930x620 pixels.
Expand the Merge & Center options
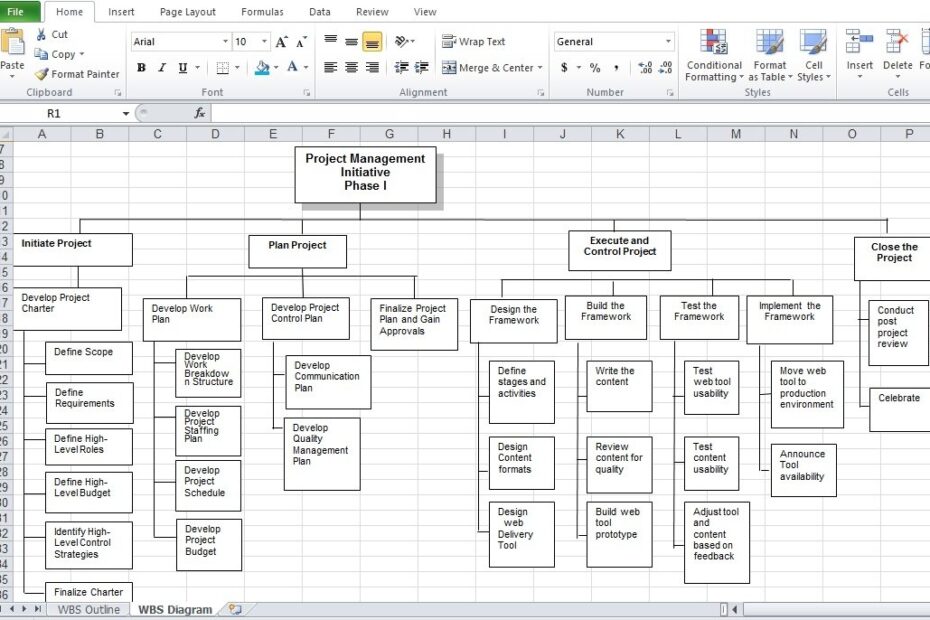point(542,68)
